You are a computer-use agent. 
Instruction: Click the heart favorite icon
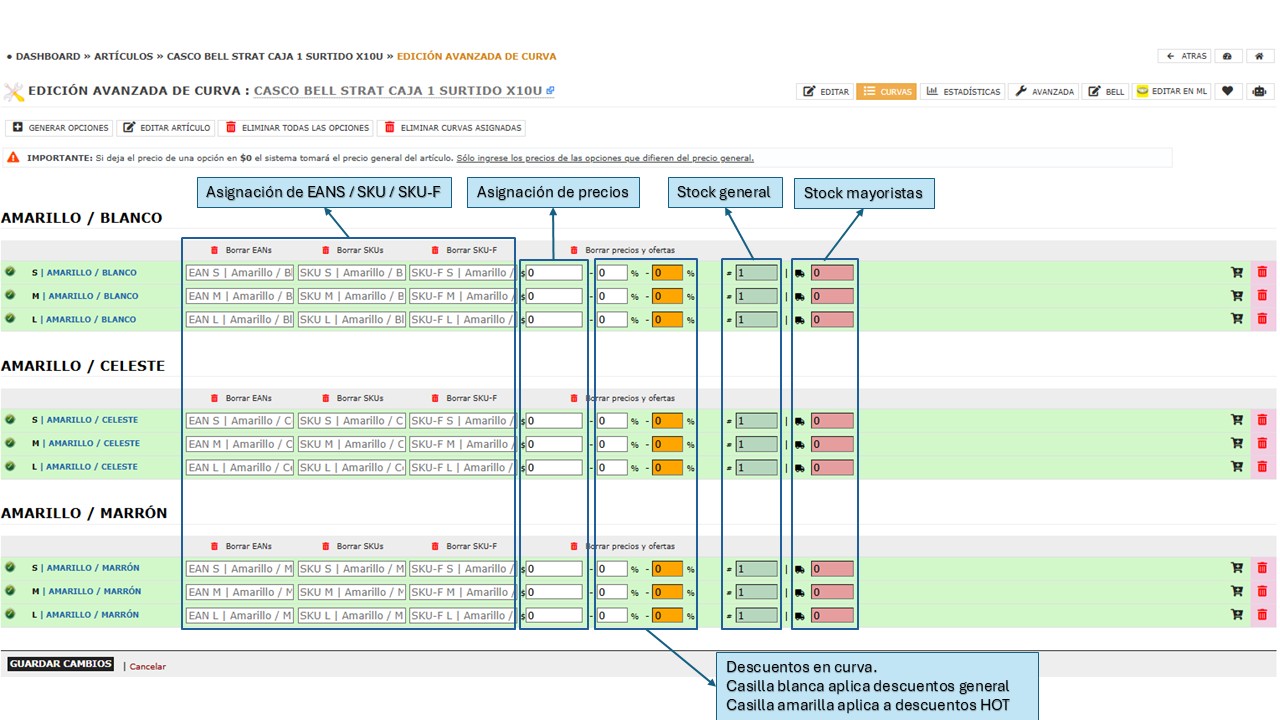1228,91
